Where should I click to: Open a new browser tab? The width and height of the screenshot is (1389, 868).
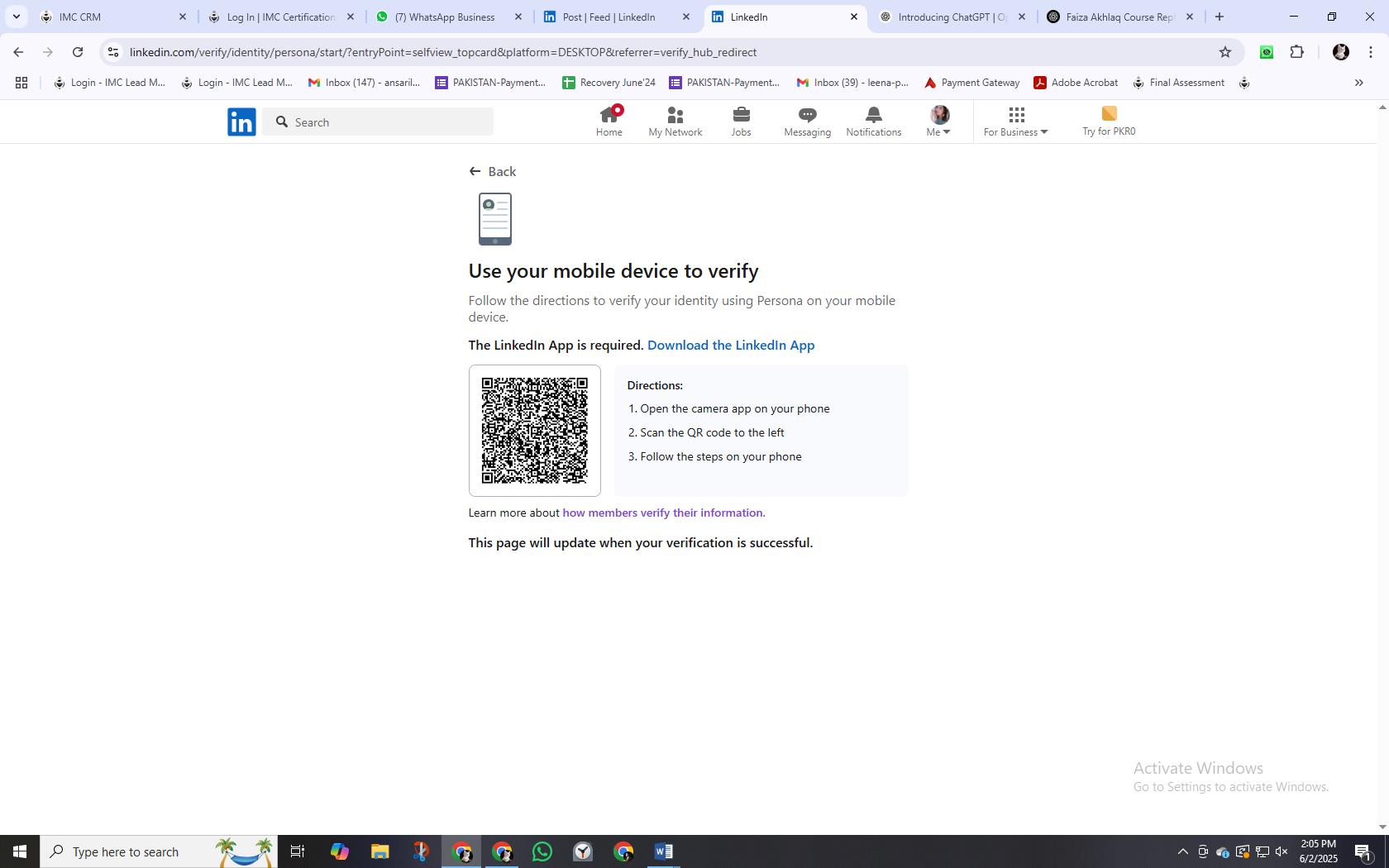click(x=1219, y=17)
